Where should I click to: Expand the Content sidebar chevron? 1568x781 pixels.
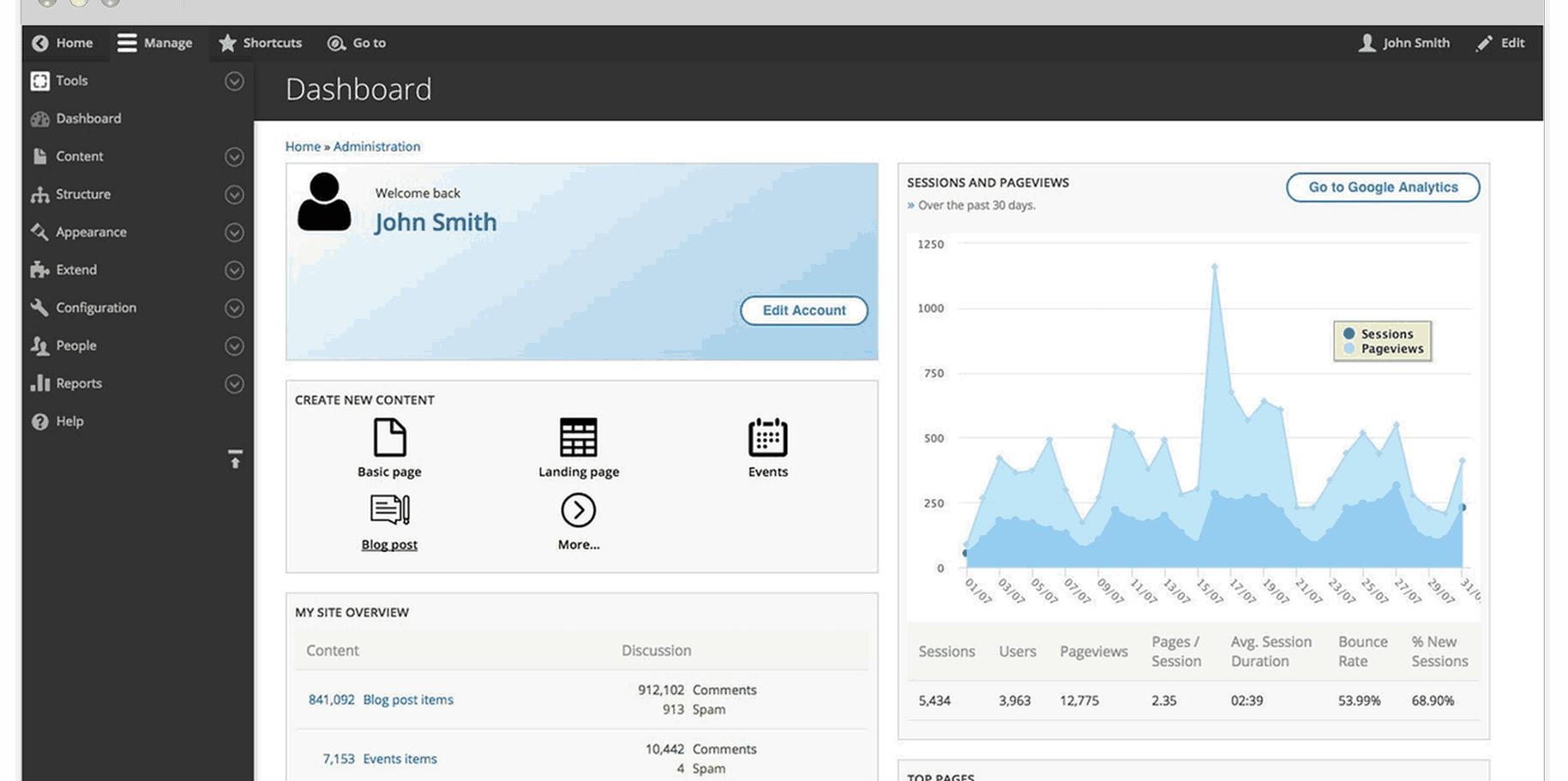(234, 156)
